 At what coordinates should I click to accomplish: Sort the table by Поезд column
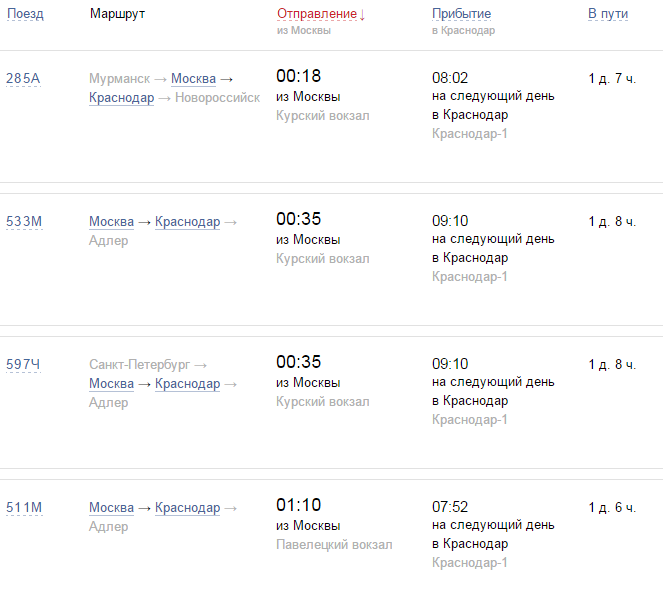pos(25,14)
